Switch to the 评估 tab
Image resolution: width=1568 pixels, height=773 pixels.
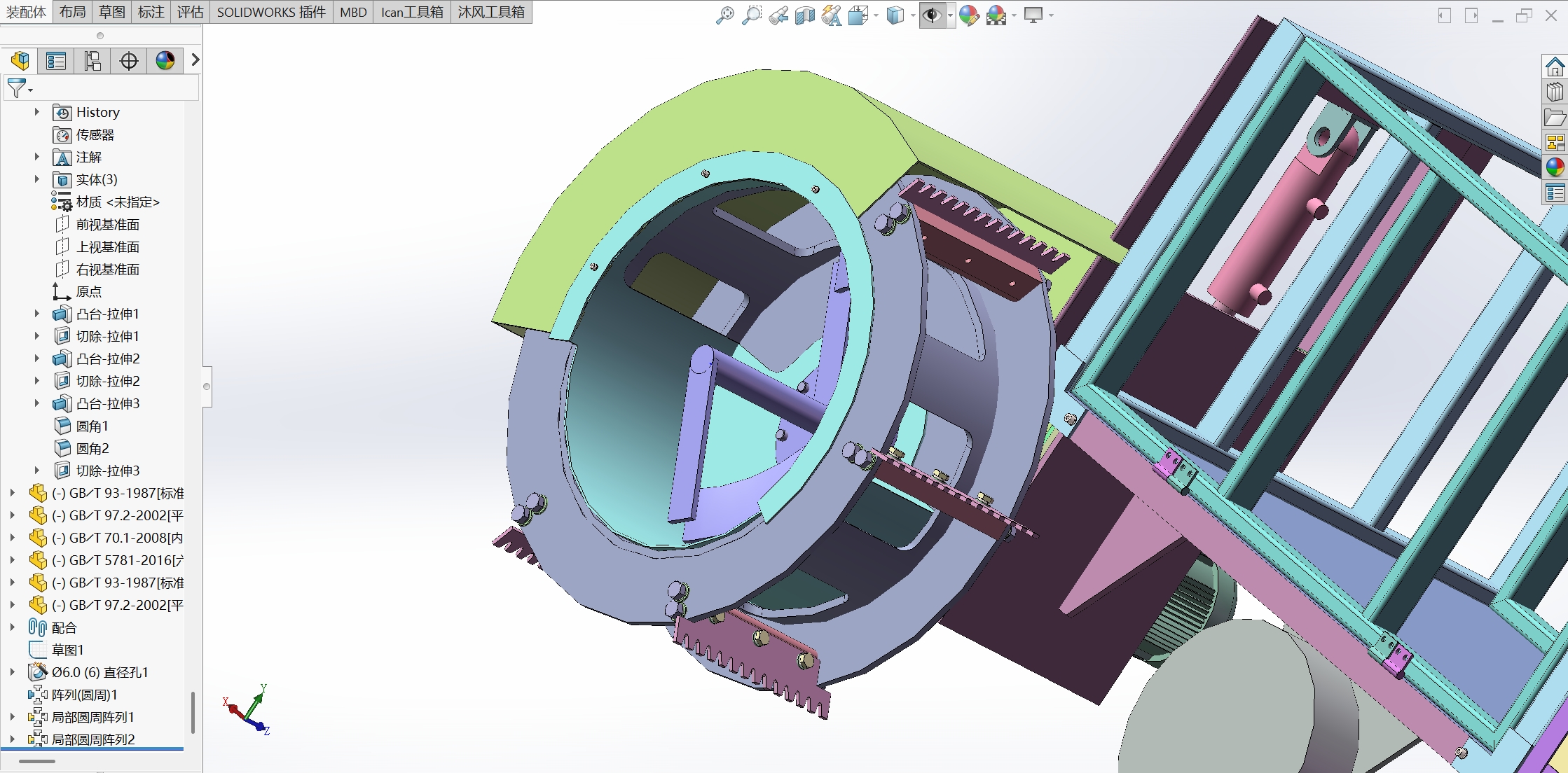191,12
